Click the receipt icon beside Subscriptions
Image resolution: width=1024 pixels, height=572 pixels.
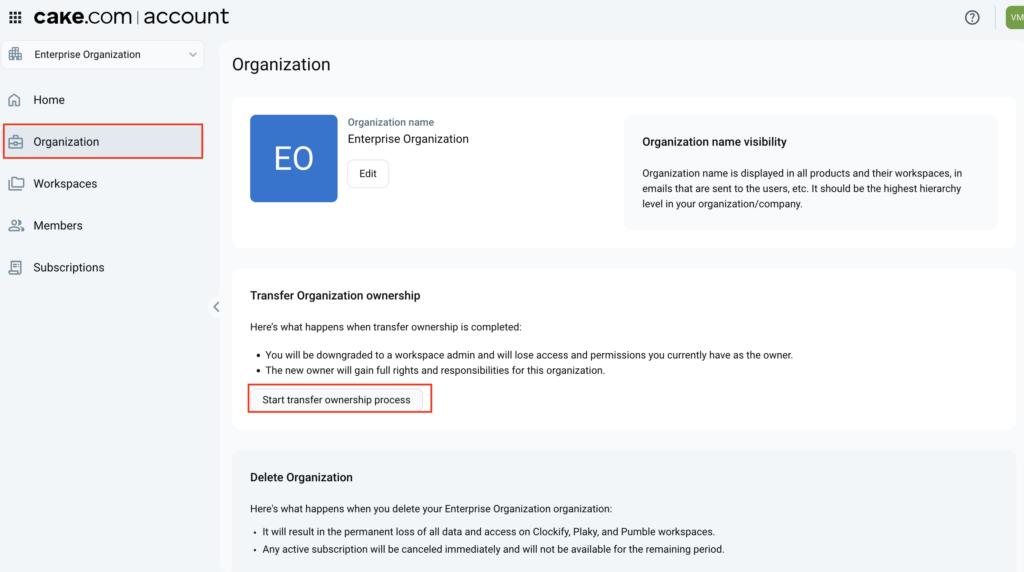tap(15, 268)
